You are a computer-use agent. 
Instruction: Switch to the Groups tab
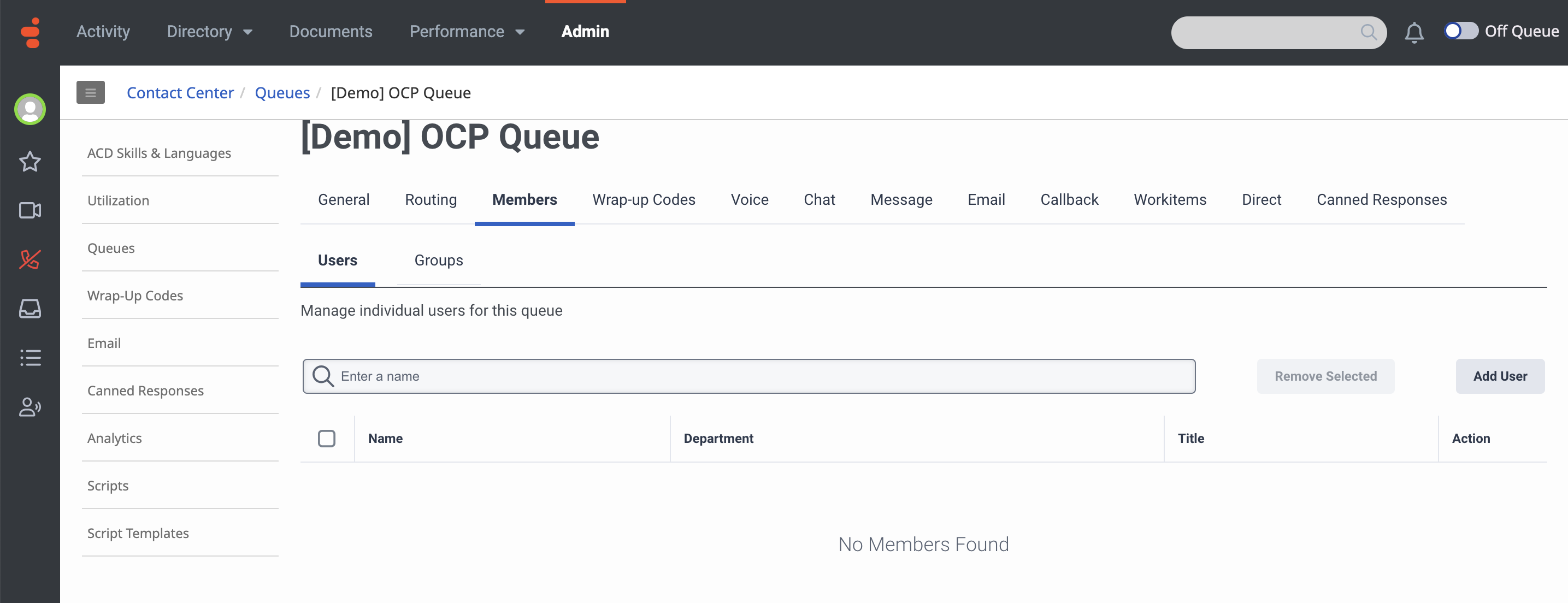438,261
